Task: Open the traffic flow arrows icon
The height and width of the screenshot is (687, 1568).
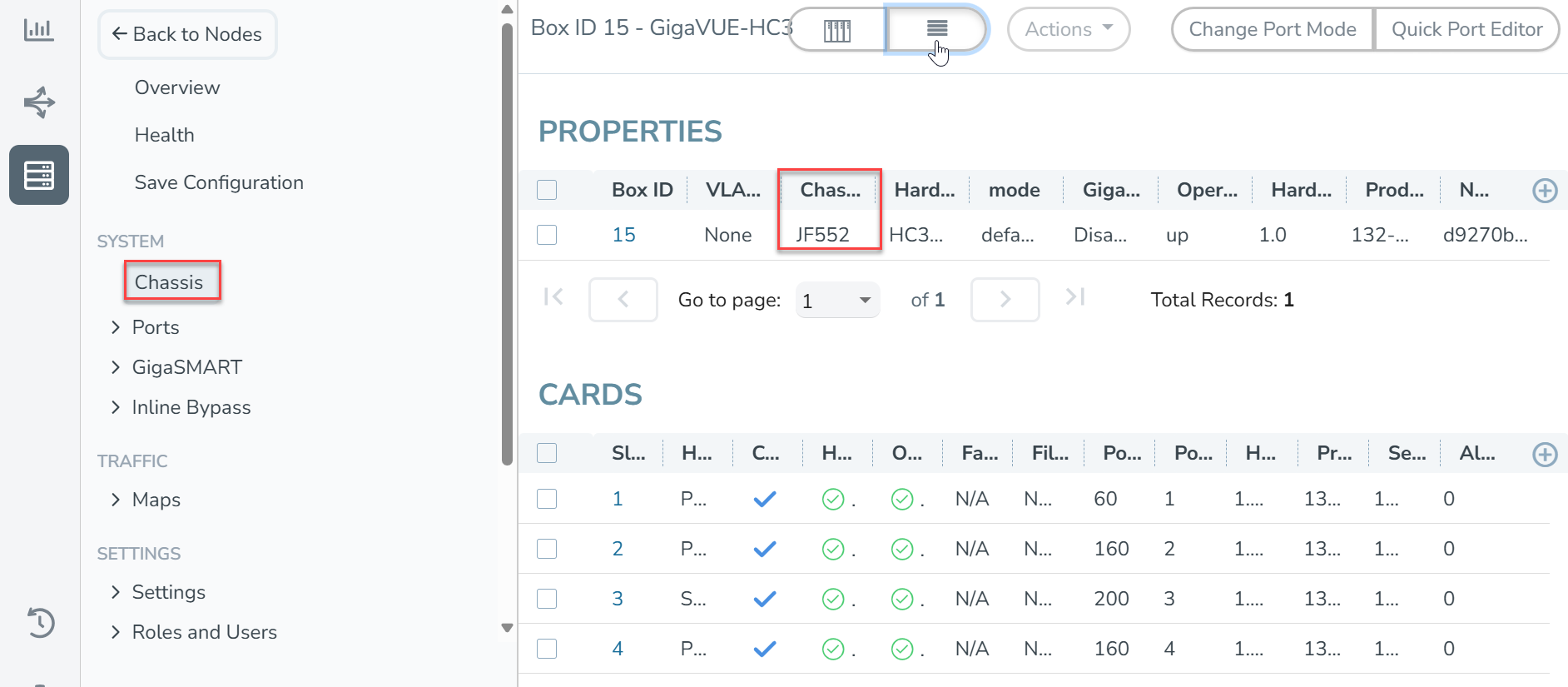Action: (x=39, y=102)
